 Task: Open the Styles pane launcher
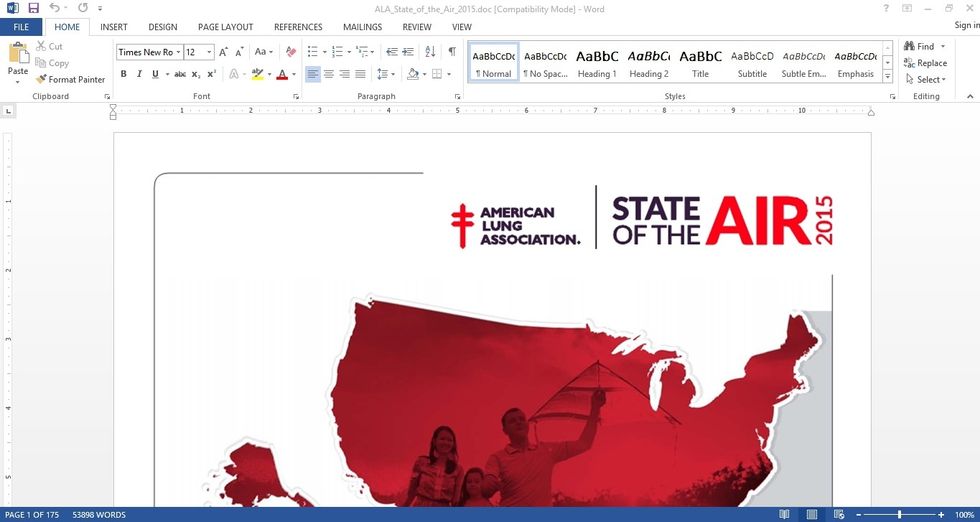(x=892, y=97)
